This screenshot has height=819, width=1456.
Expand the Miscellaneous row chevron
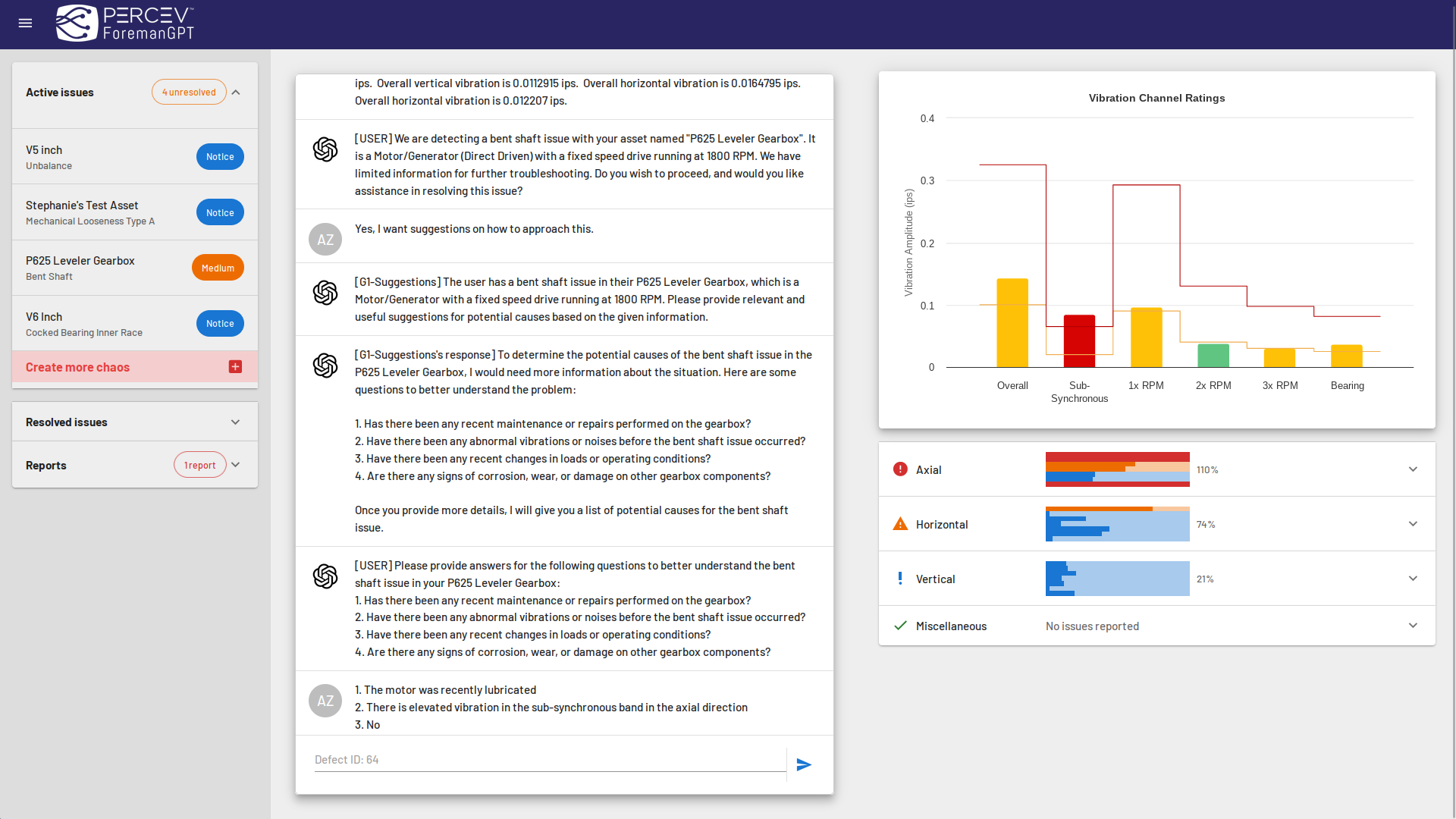pos(1413,626)
